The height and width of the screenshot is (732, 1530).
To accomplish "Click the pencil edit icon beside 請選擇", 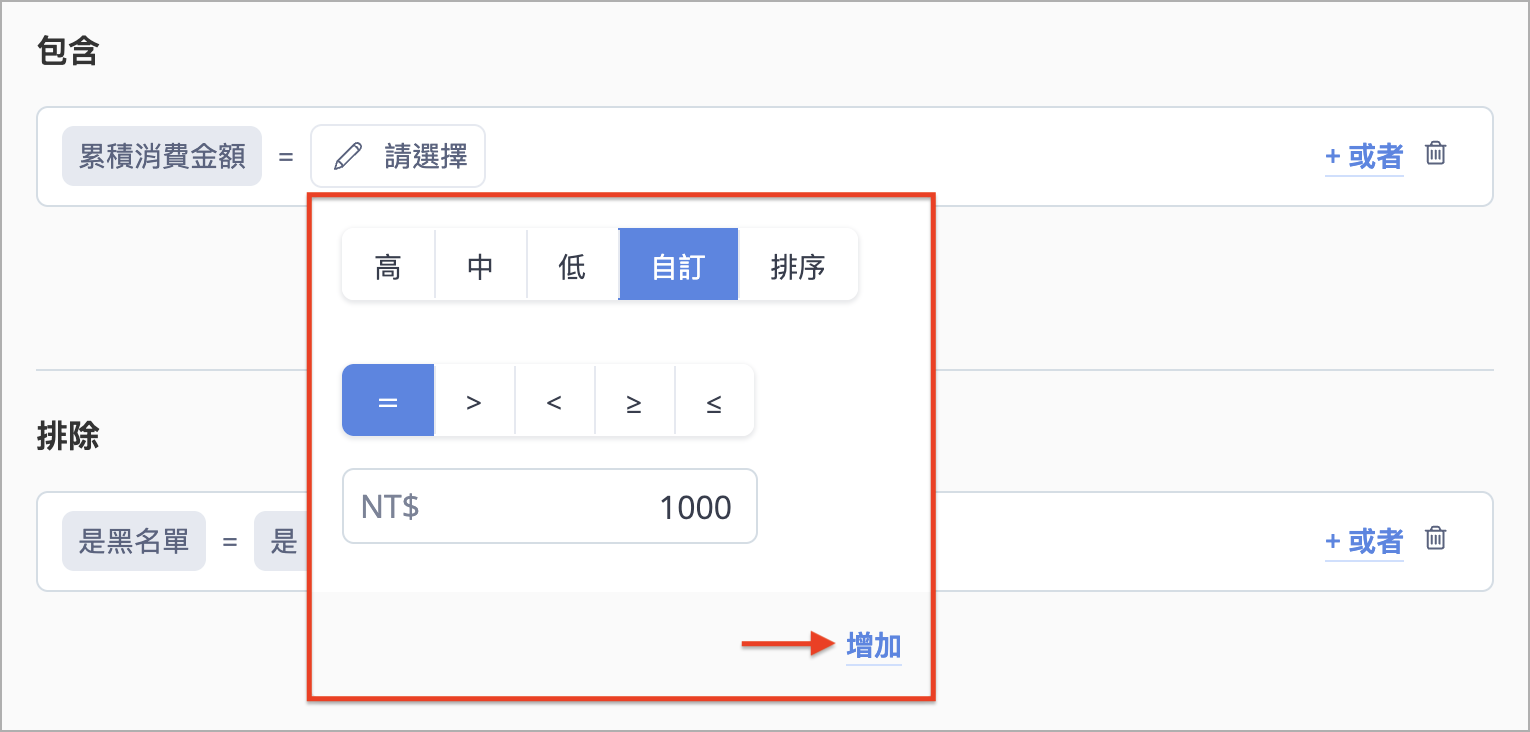I will click(347, 156).
